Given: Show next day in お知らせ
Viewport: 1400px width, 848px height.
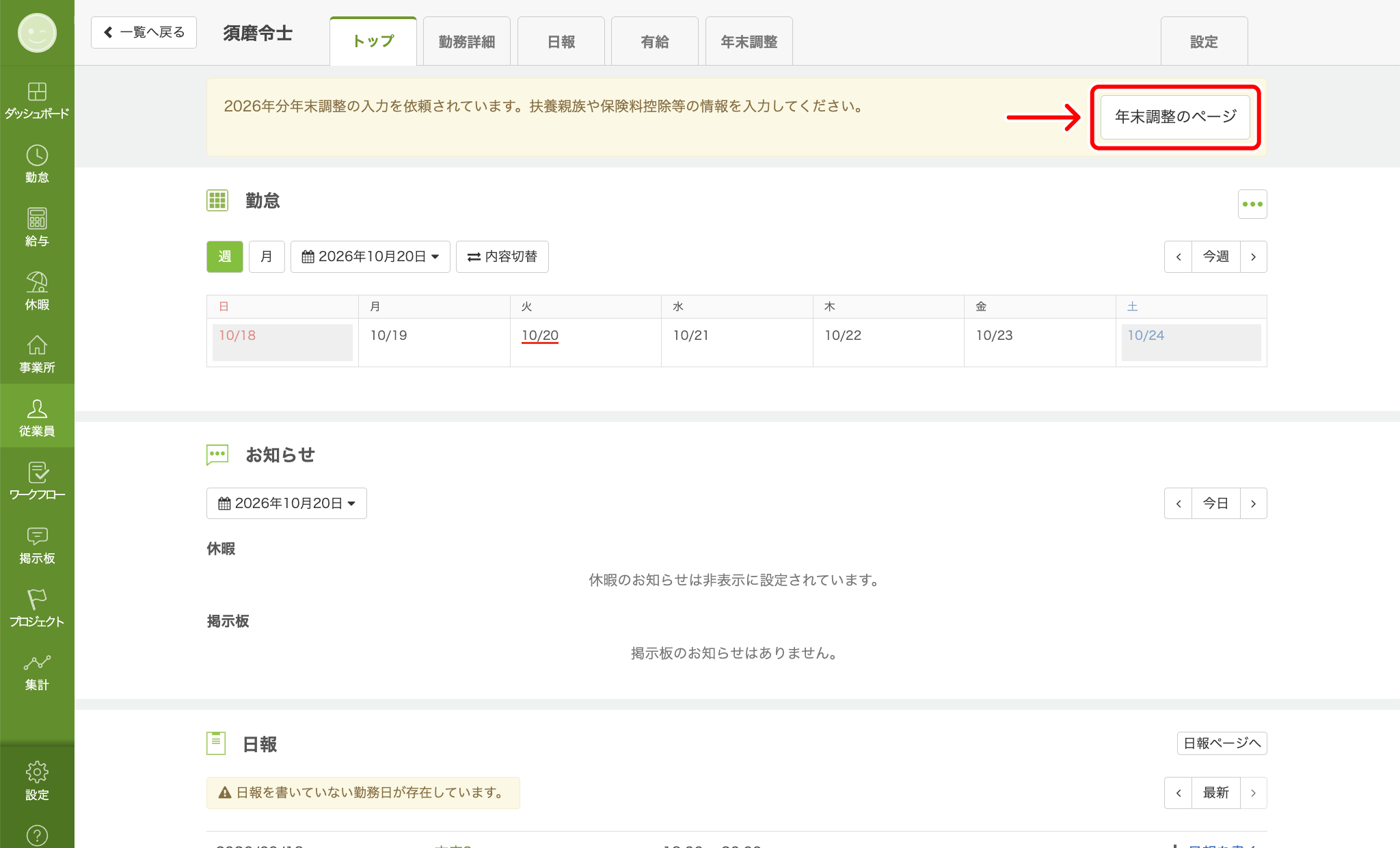Looking at the screenshot, I should pos(1253,503).
